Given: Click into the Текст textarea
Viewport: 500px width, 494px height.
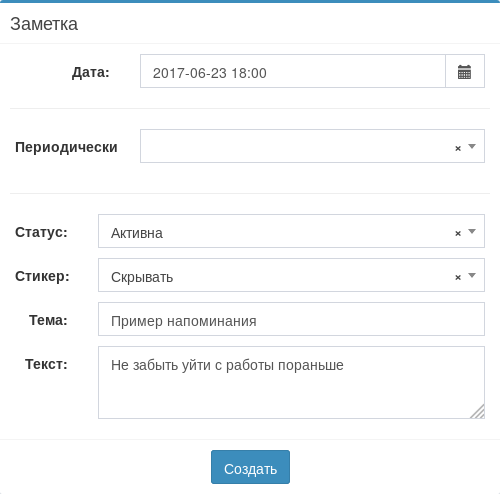Looking at the screenshot, I should tap(291, 382).
